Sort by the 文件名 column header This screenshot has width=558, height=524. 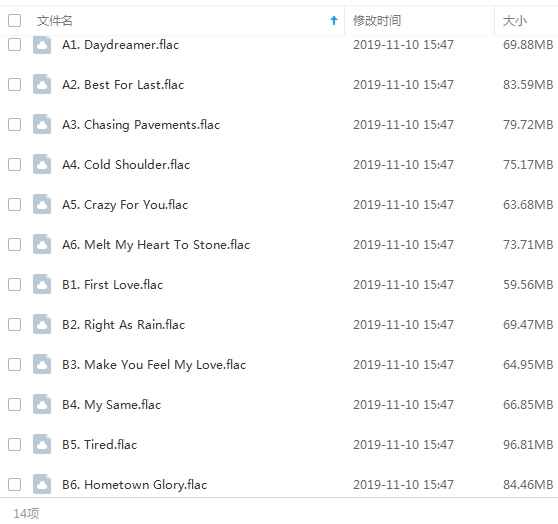(54, 21)
